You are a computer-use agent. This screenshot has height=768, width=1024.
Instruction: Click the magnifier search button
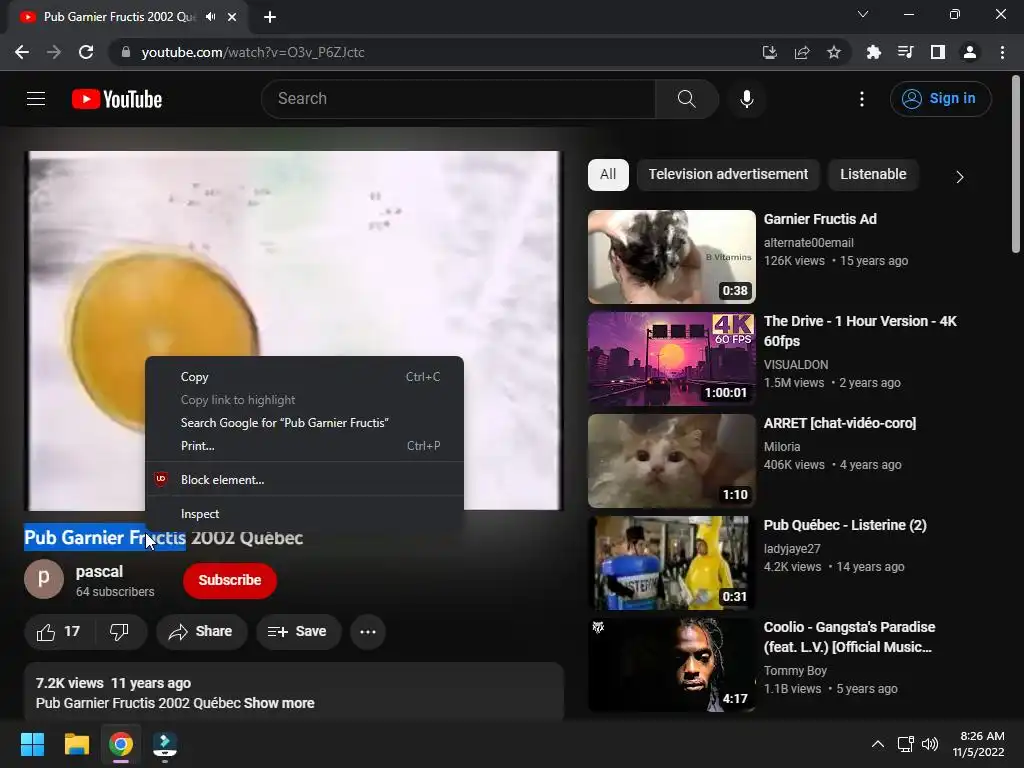tap(686, 99)
